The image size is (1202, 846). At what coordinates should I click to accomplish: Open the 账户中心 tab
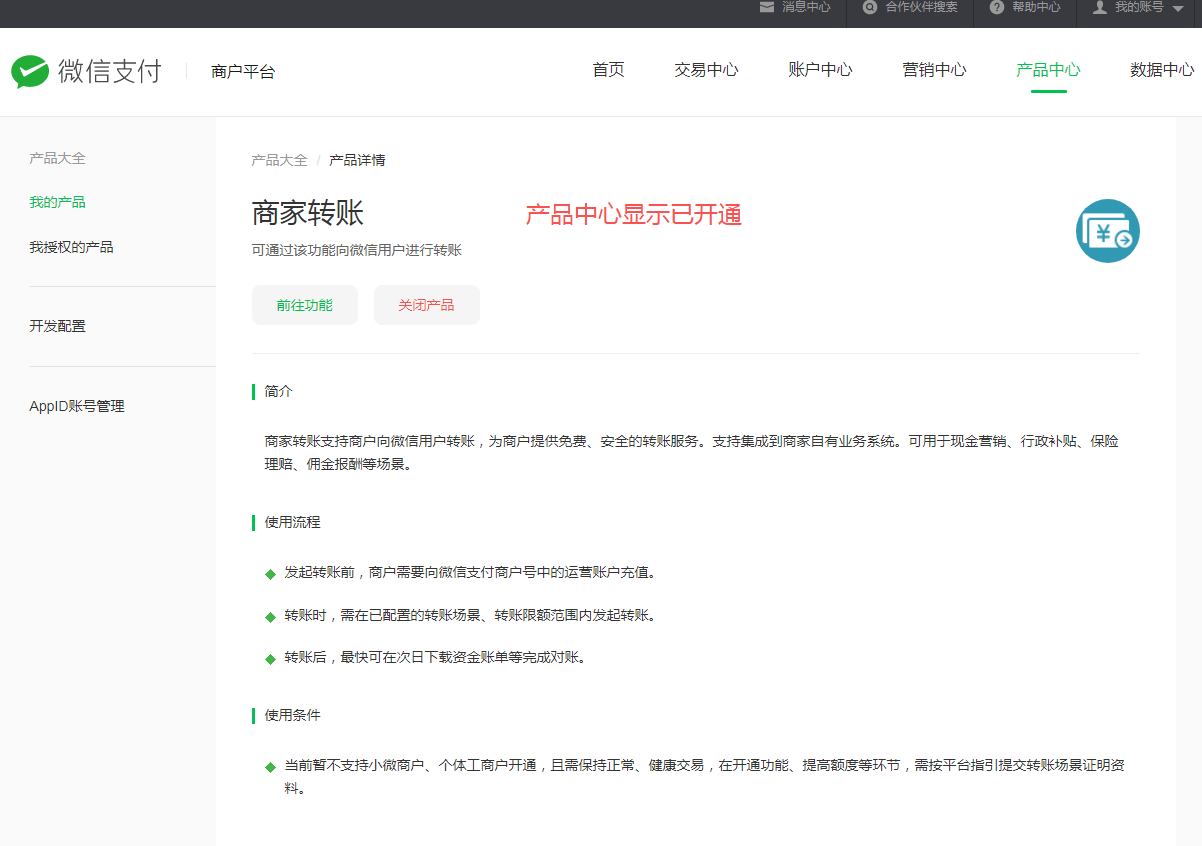click(820, 70)
